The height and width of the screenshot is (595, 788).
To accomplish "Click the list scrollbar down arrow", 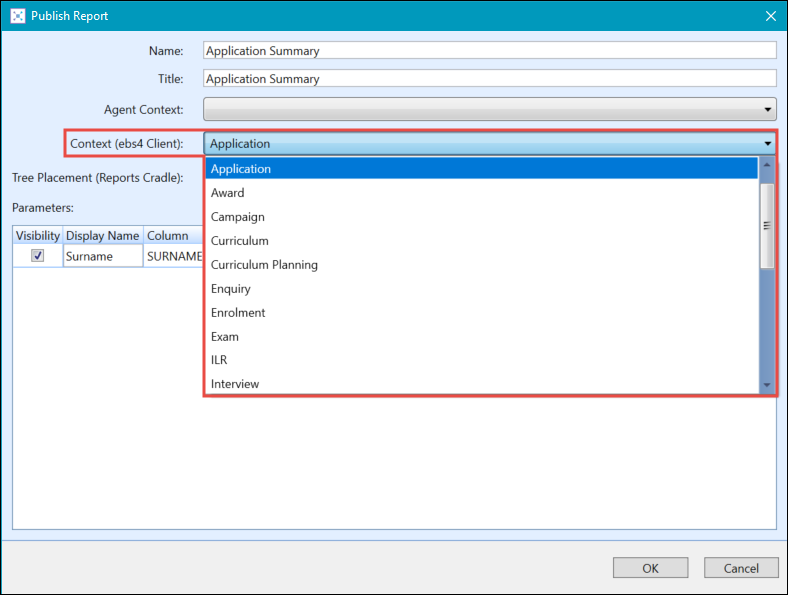I will [x=767, y=385].
